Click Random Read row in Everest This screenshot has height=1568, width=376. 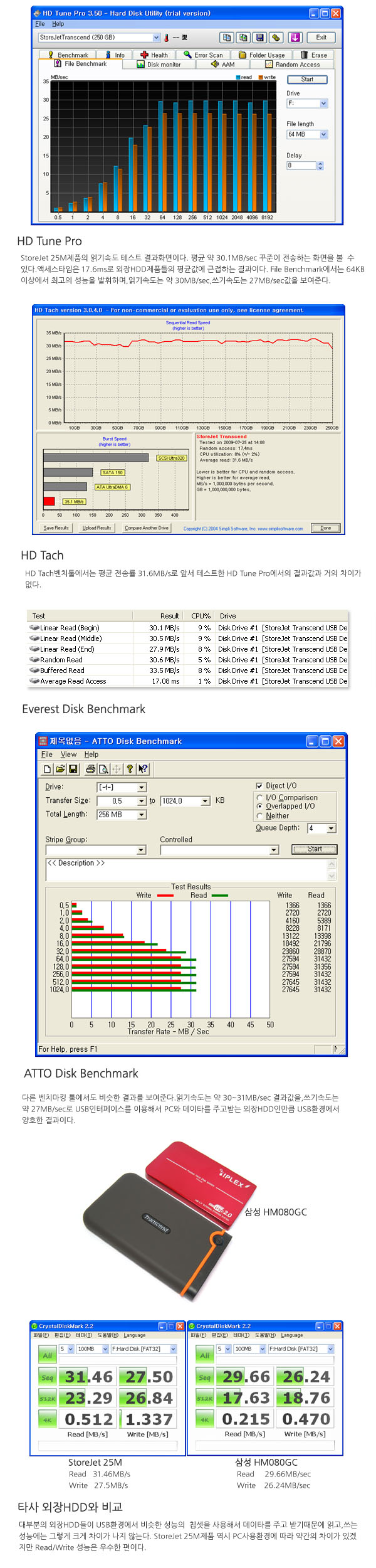(x=188, y=660)
